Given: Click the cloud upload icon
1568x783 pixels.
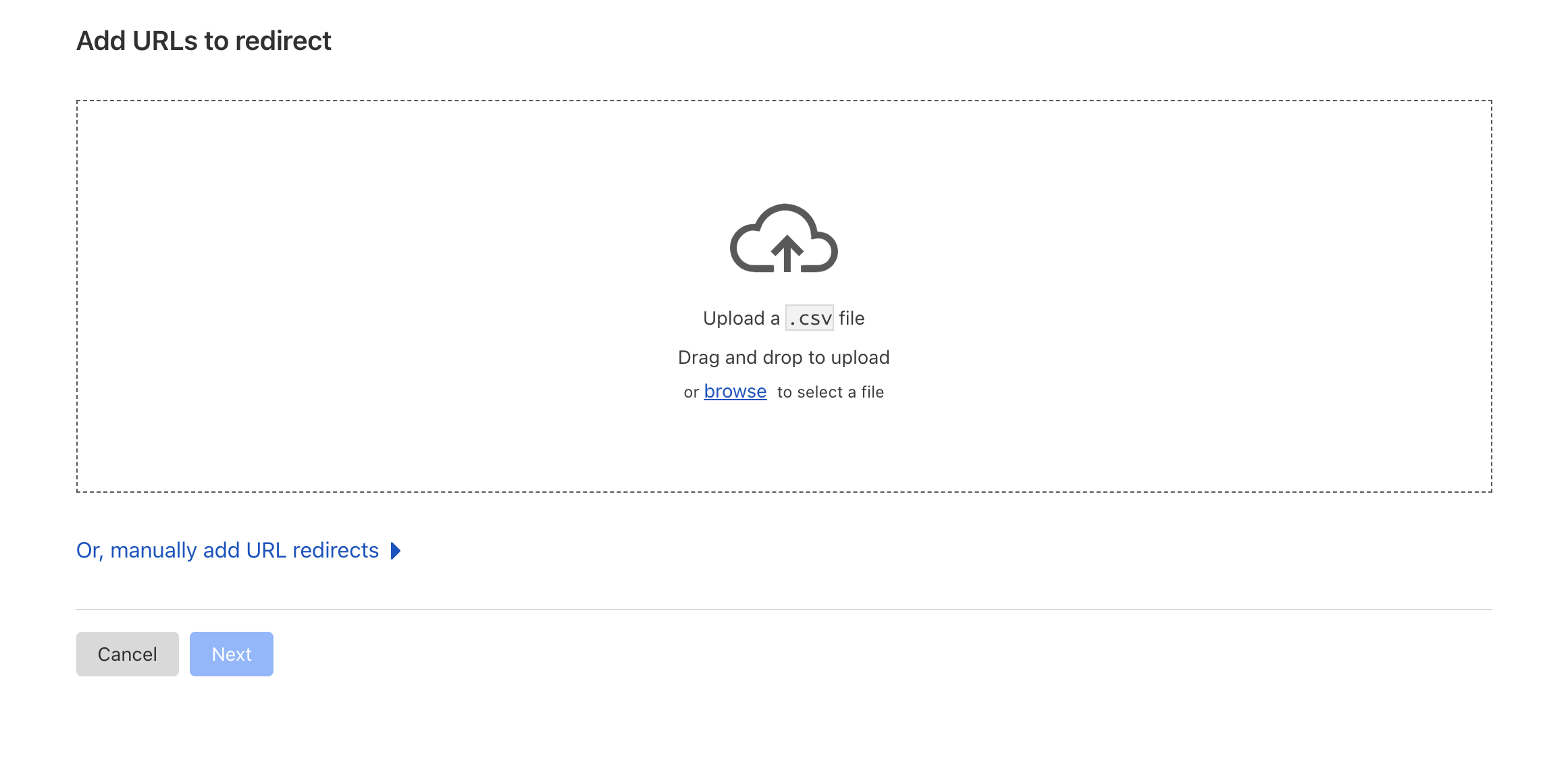Looking at the screenshot, I should (x=783, y=238).
